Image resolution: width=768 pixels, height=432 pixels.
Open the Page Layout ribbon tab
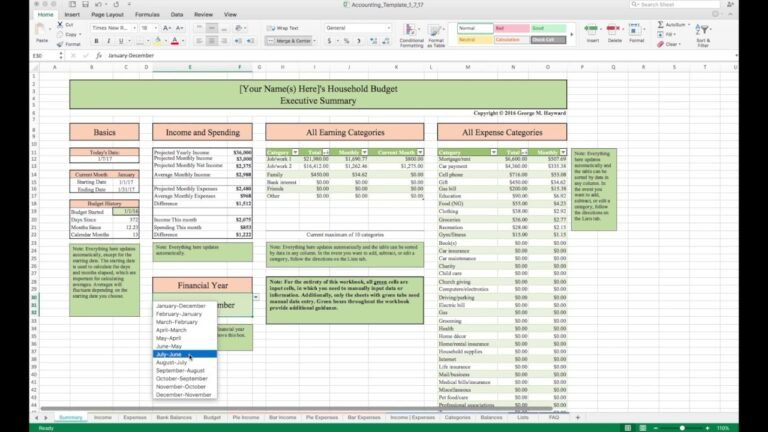click(107, 15)
